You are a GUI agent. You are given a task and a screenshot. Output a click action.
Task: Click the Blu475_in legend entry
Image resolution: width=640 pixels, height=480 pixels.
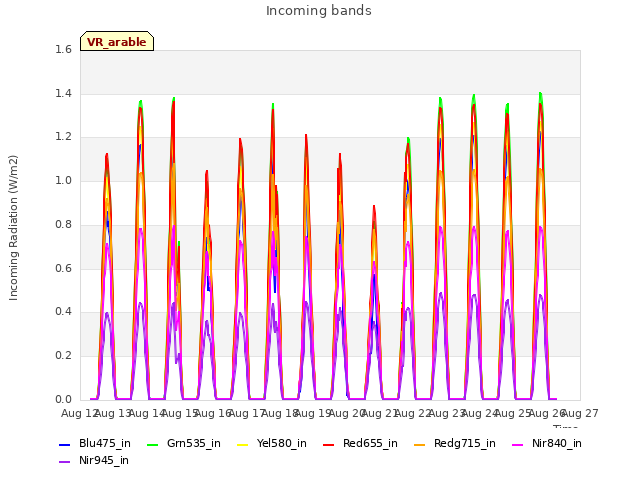[x=95, y=444]
